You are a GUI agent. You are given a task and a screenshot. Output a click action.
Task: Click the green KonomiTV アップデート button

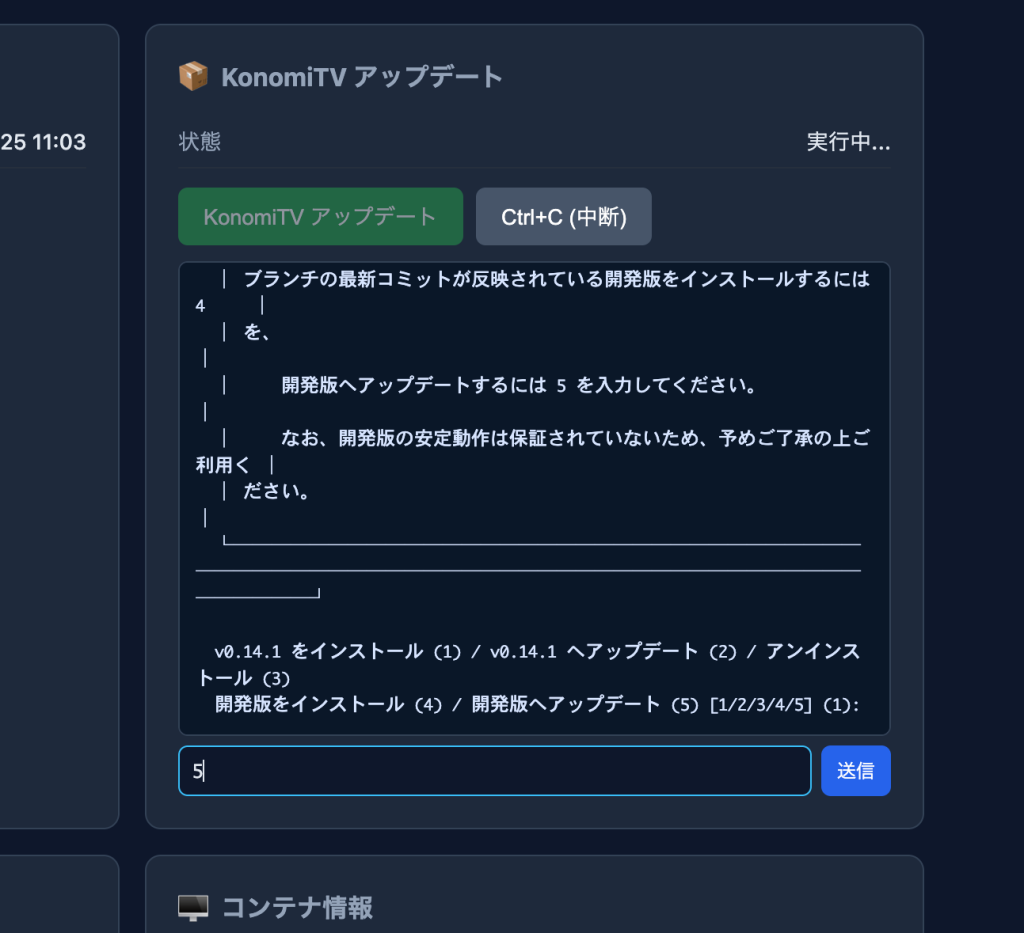click(x=321, y=217)
